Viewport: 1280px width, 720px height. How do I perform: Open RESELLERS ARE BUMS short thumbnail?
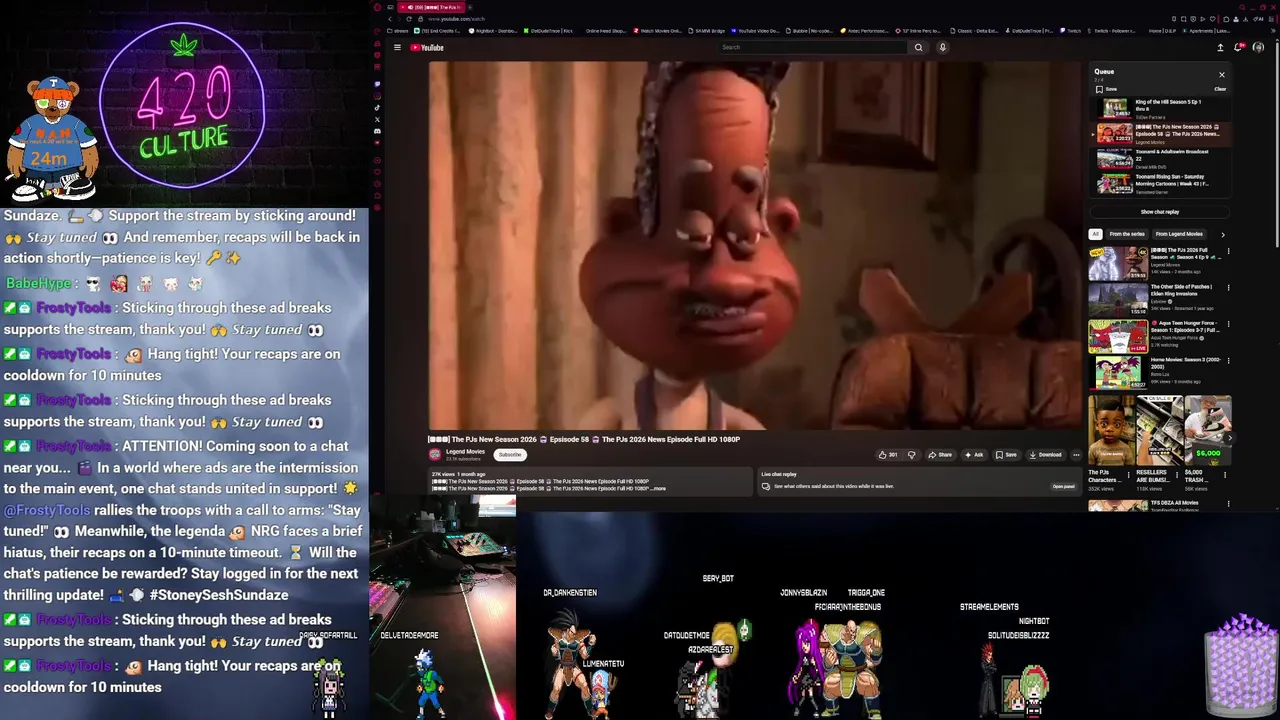coord(1159,431)
